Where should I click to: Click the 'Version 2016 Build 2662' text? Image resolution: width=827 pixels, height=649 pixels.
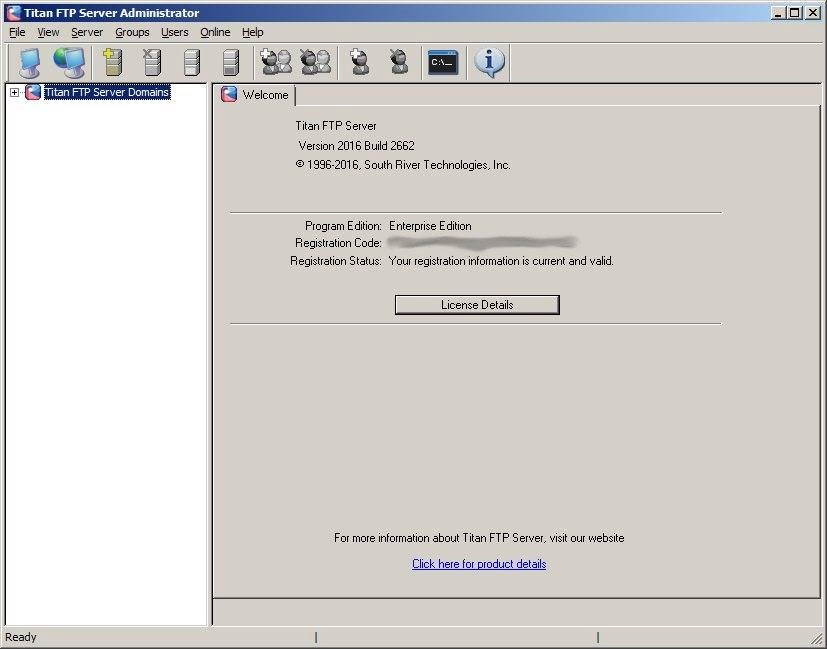[x=357, y=146]
